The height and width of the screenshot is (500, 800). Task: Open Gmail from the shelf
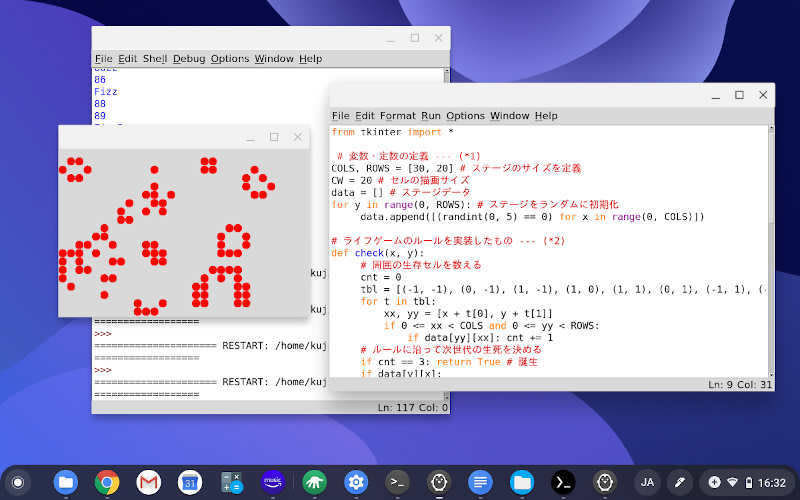(x=148, y=482)
